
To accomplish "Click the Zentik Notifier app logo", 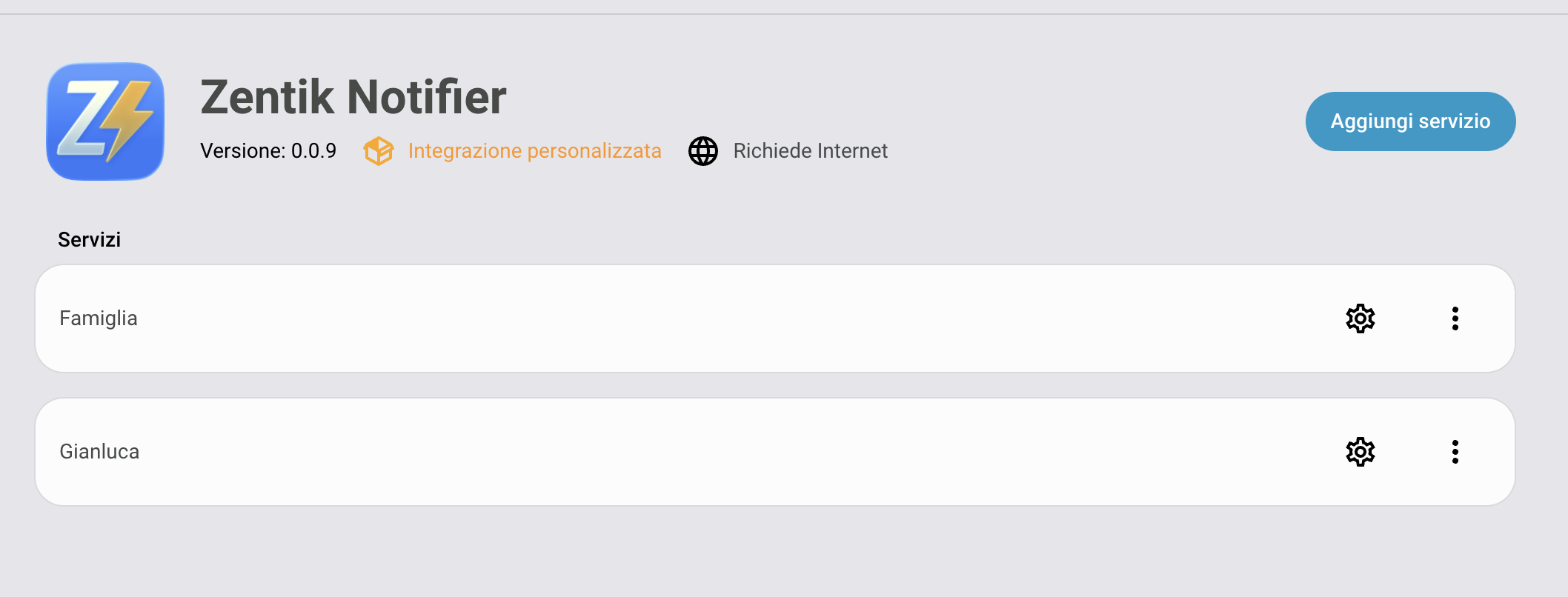I will [105, 121].
